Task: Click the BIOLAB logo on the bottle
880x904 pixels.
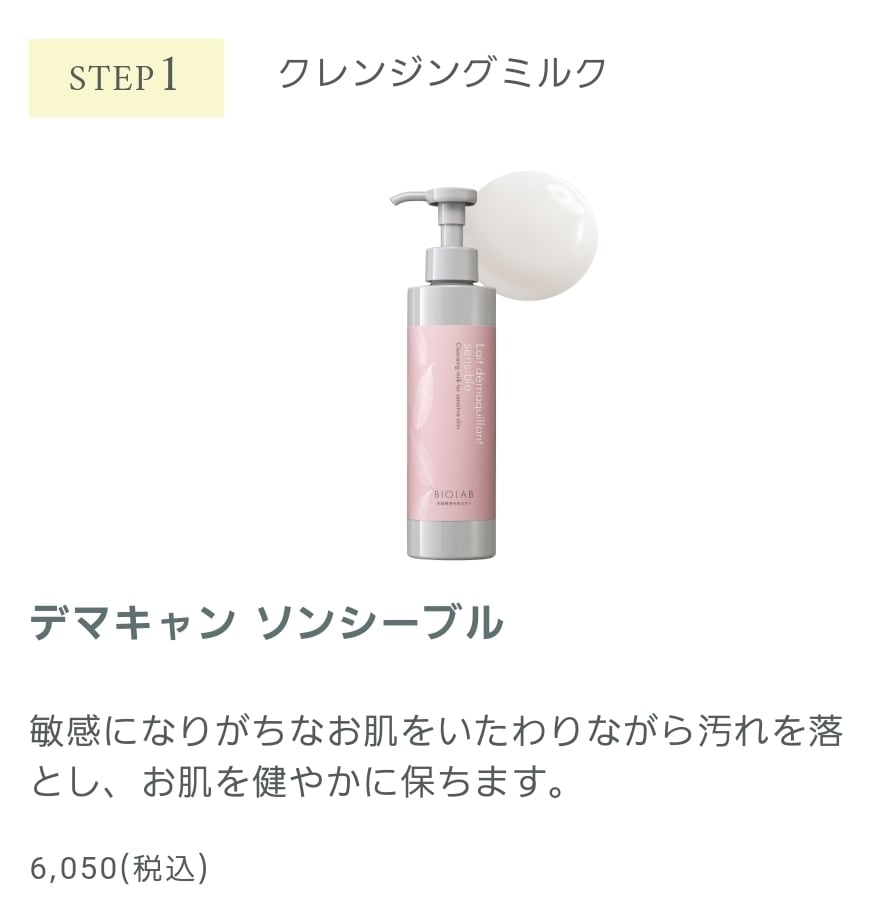Action: (x=452, y=494)
